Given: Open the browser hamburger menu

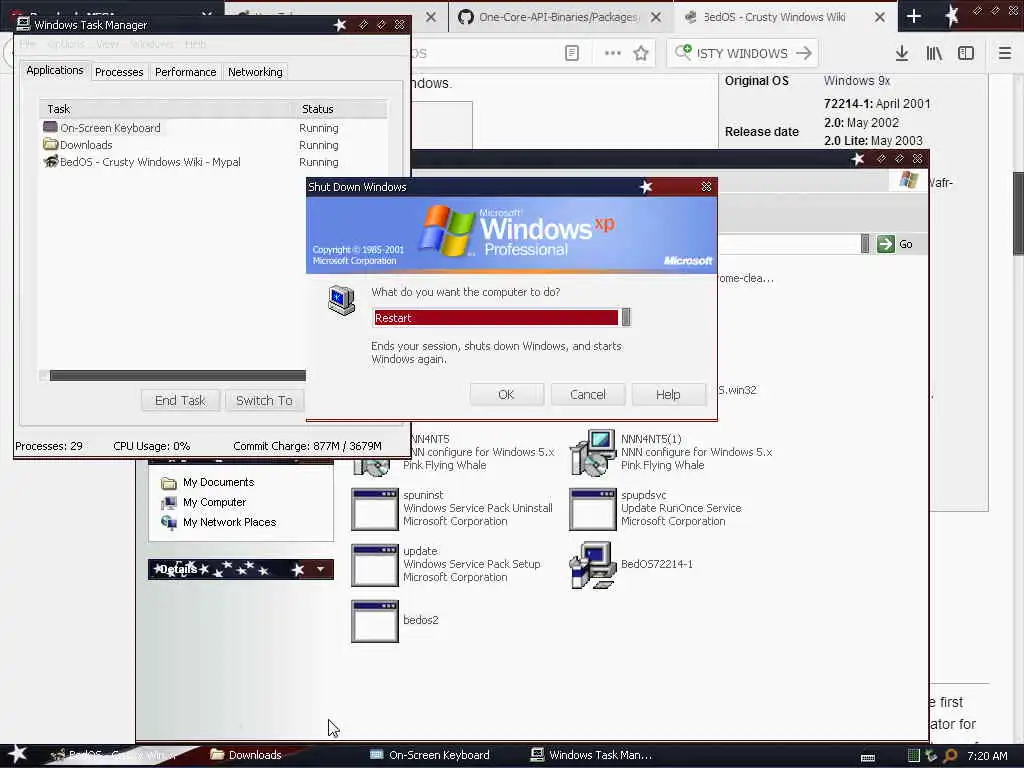Looking at the screenshot, I should click(1005, 53).
